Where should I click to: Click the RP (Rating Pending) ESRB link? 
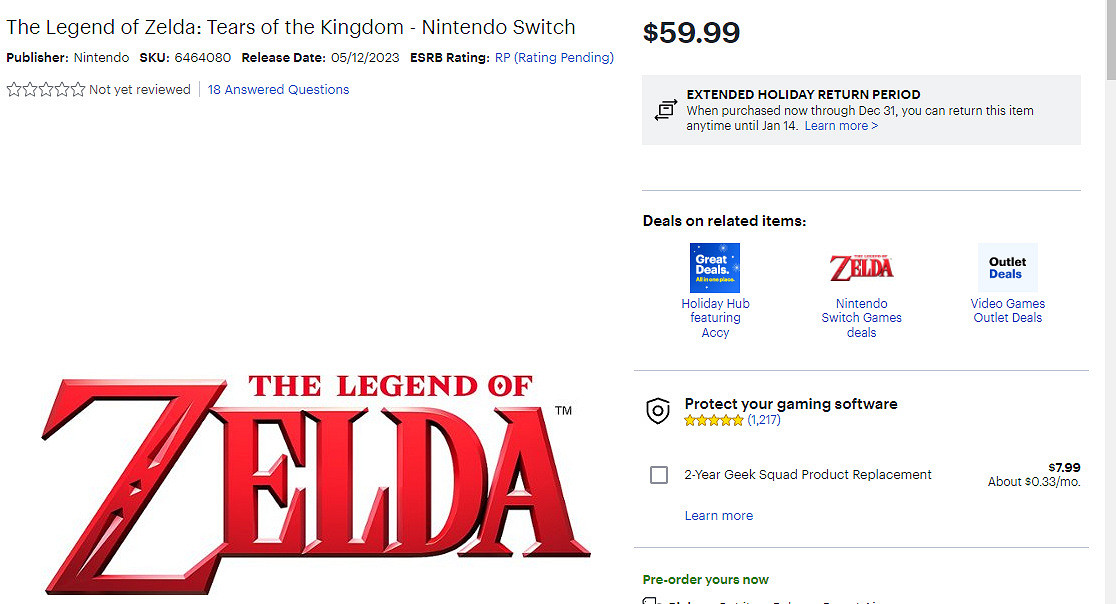pyautogui.click(x=554, y=58)
